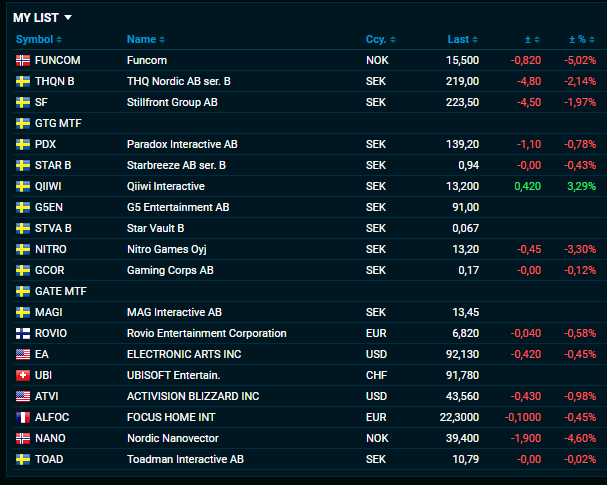Select the FUNCOM symbol

(x=58, y=60)
